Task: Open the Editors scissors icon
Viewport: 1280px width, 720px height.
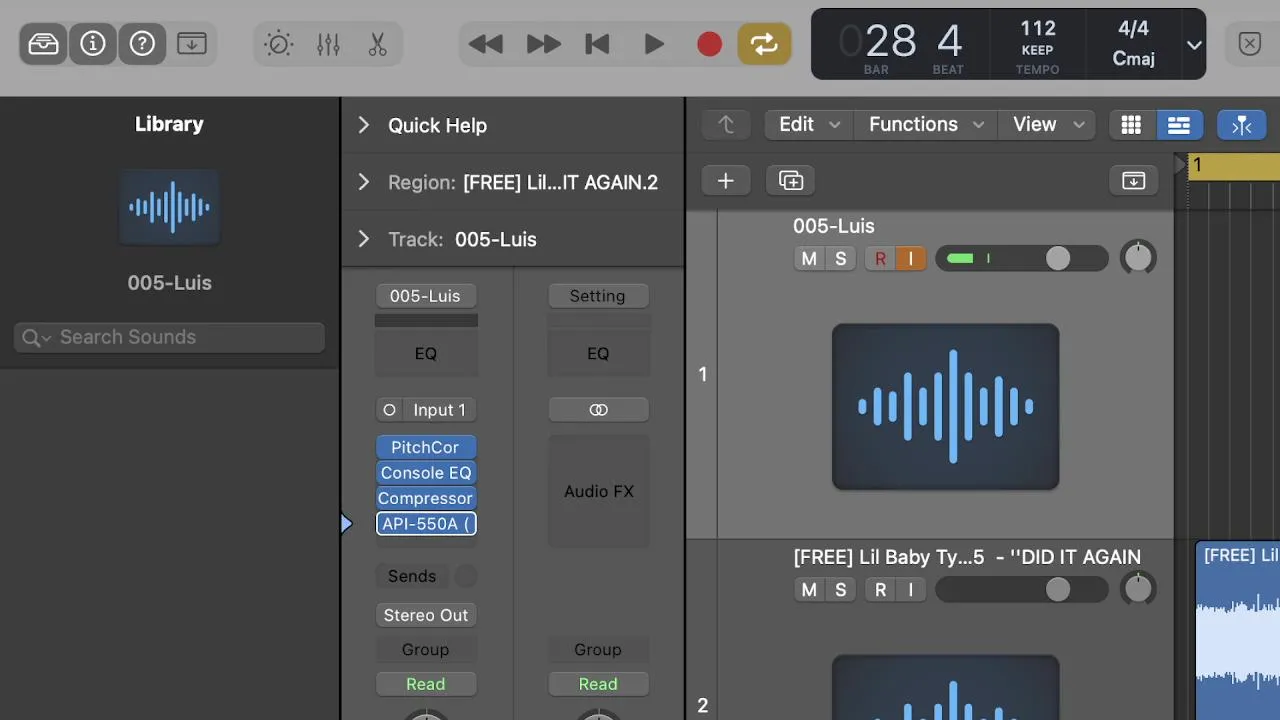Action: pos(377,44)
